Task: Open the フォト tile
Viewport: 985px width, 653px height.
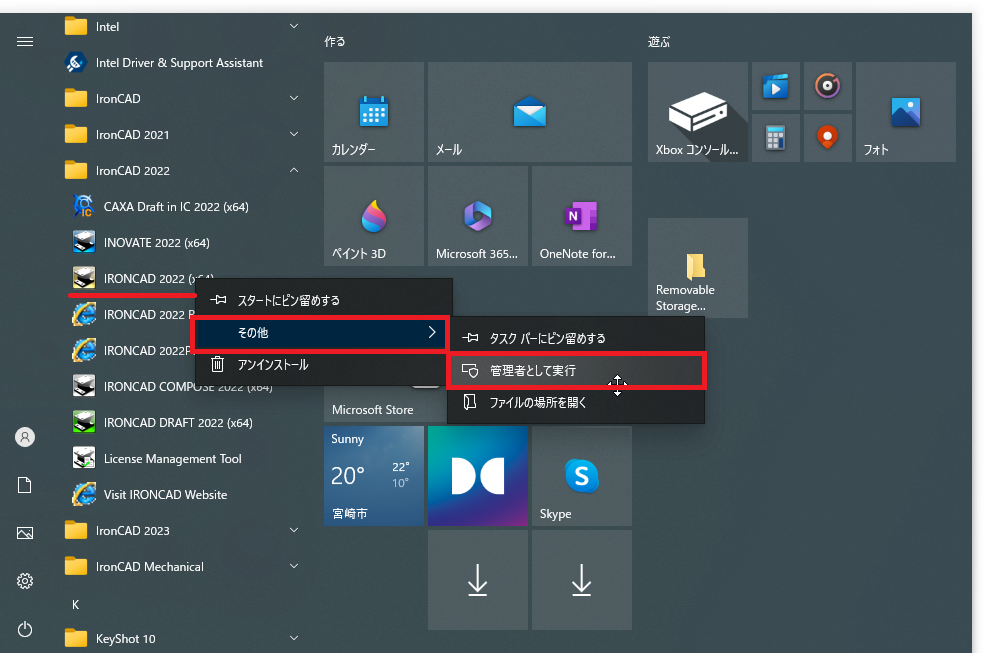Action: 906,112
